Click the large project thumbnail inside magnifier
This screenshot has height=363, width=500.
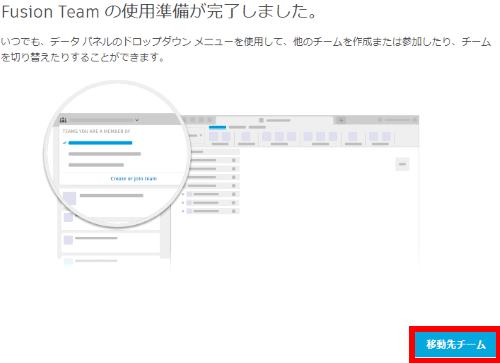tap(69, 198)
